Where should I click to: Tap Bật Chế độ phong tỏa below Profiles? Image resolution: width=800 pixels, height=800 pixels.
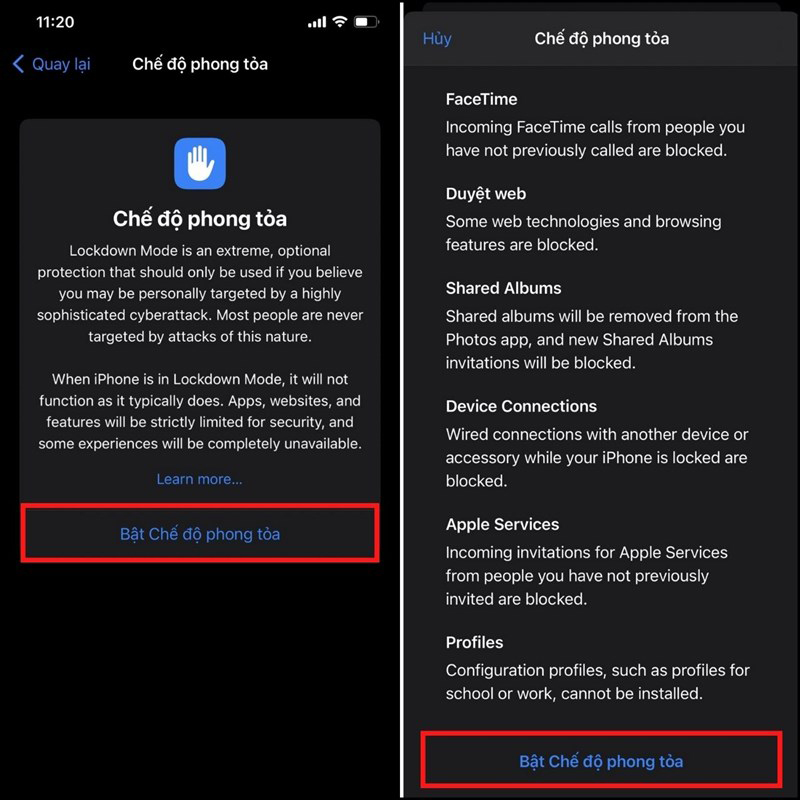point(601,761)
